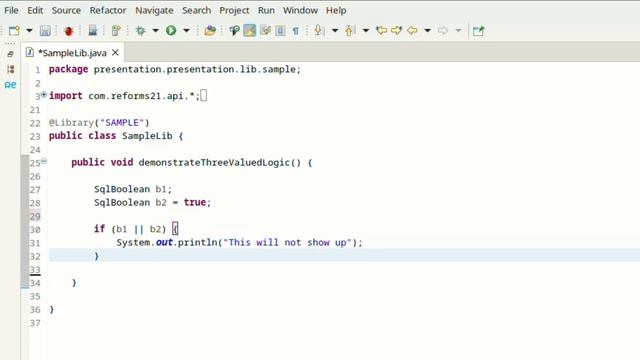The width and height of the screenshot is (640, 360).
Task: Click line number 33 in the gutter
Action: 35,270
